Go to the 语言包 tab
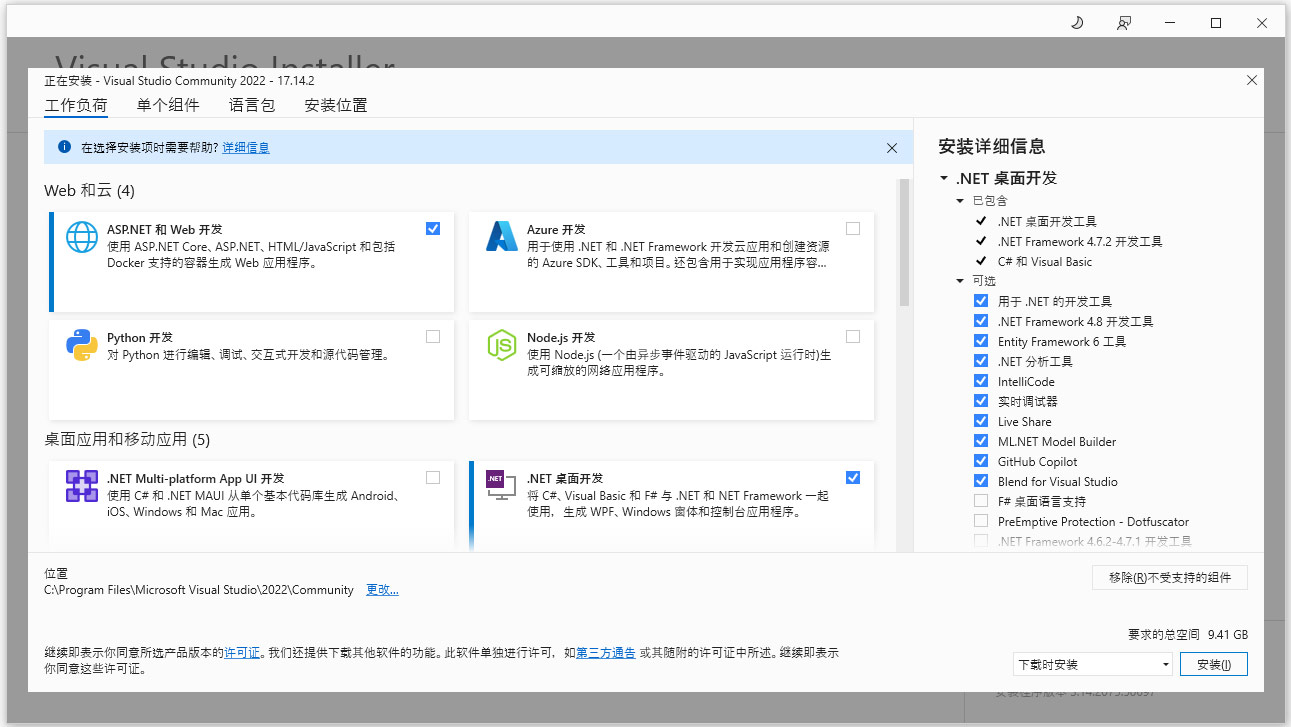 click(x=252, y=105)
